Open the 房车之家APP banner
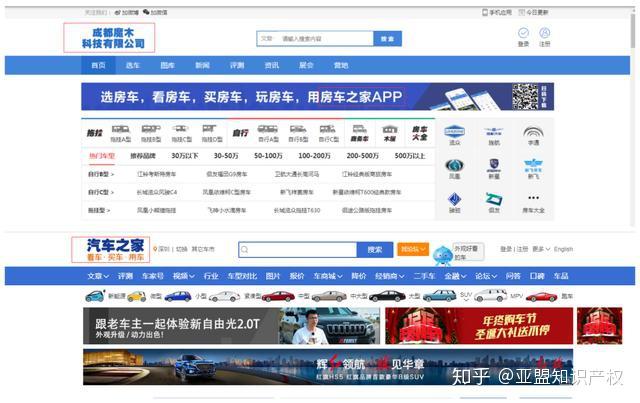640x403 pixels. [x=318, y=97]
